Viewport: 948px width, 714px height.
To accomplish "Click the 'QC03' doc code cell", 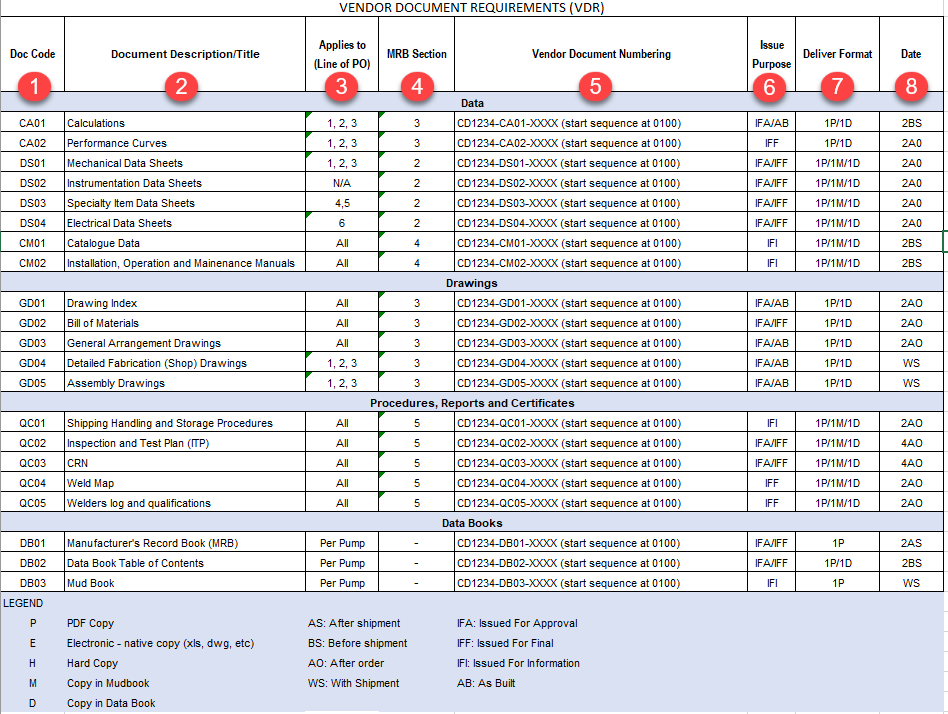I will pyautogui.click(x=33, y=463).
